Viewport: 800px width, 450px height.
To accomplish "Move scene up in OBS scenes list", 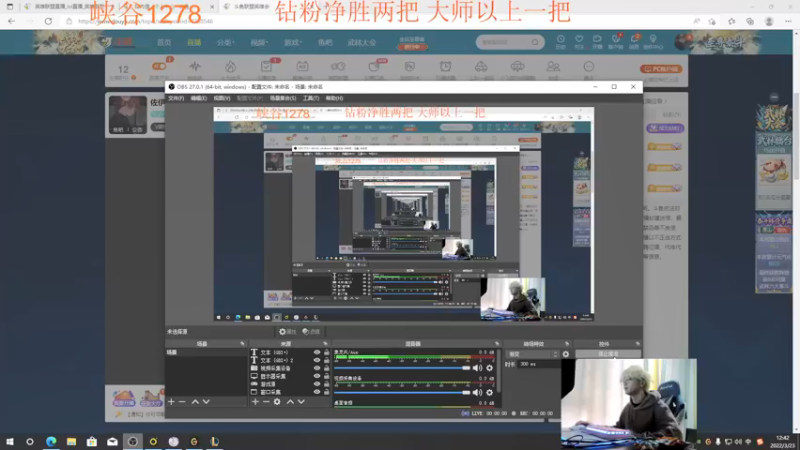I will [195, 402].
